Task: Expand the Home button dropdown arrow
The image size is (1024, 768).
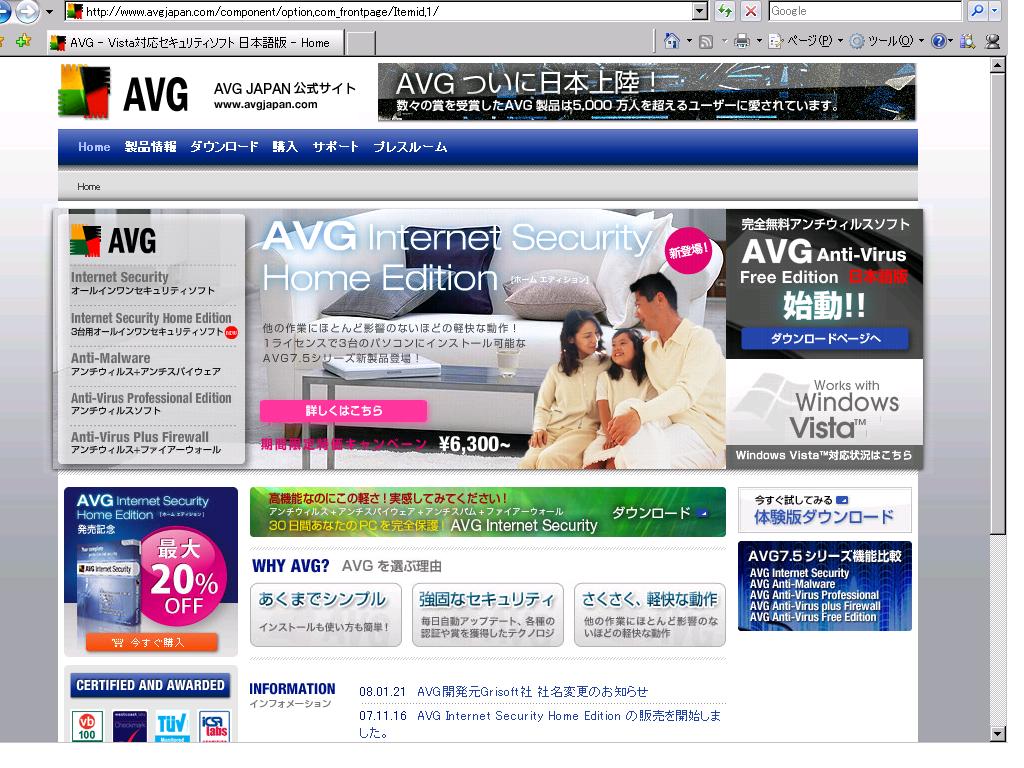Action: click(x=689, y=41)
